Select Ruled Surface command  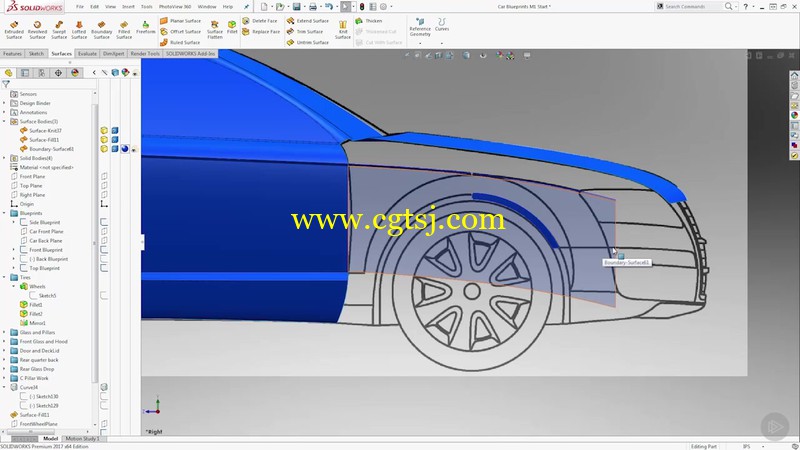click(180, 42)
